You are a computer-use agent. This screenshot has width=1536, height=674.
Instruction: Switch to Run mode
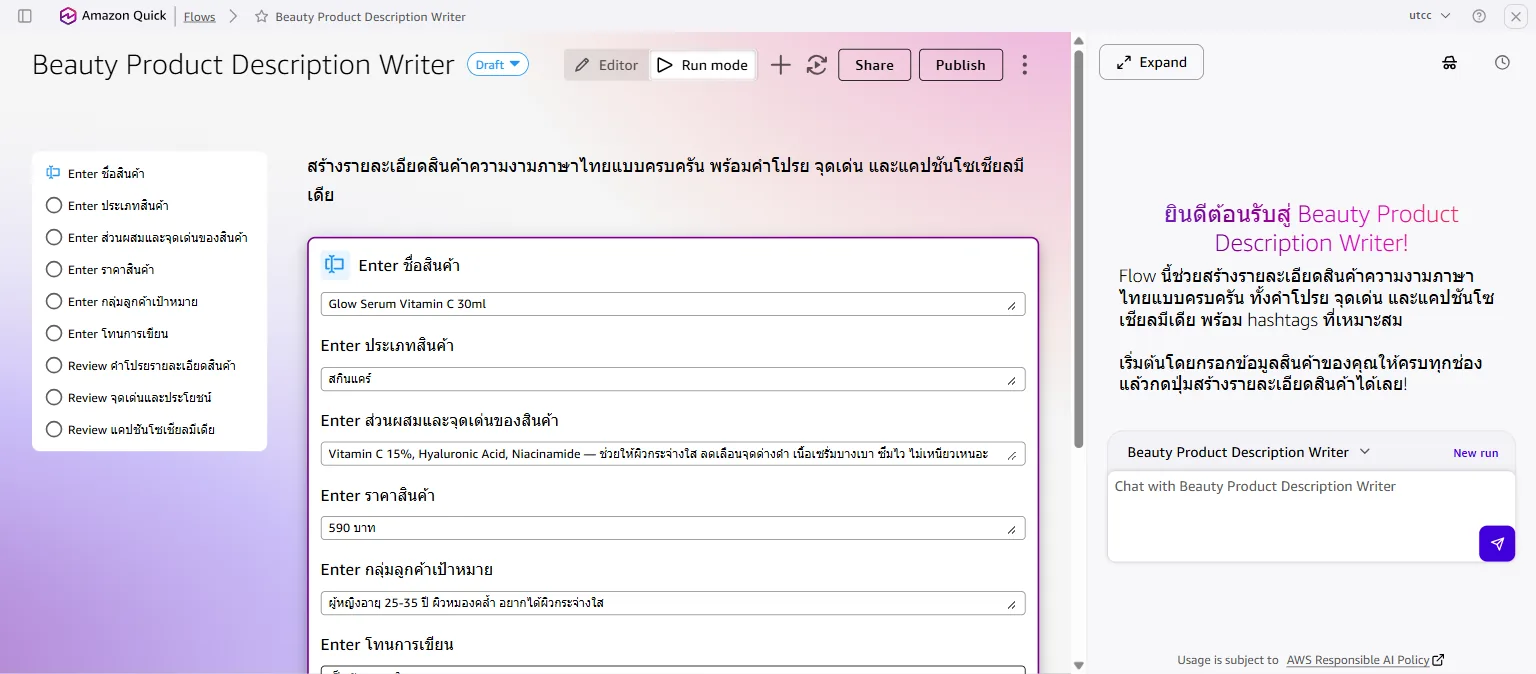pyautogui.click(x=703, y=65)
